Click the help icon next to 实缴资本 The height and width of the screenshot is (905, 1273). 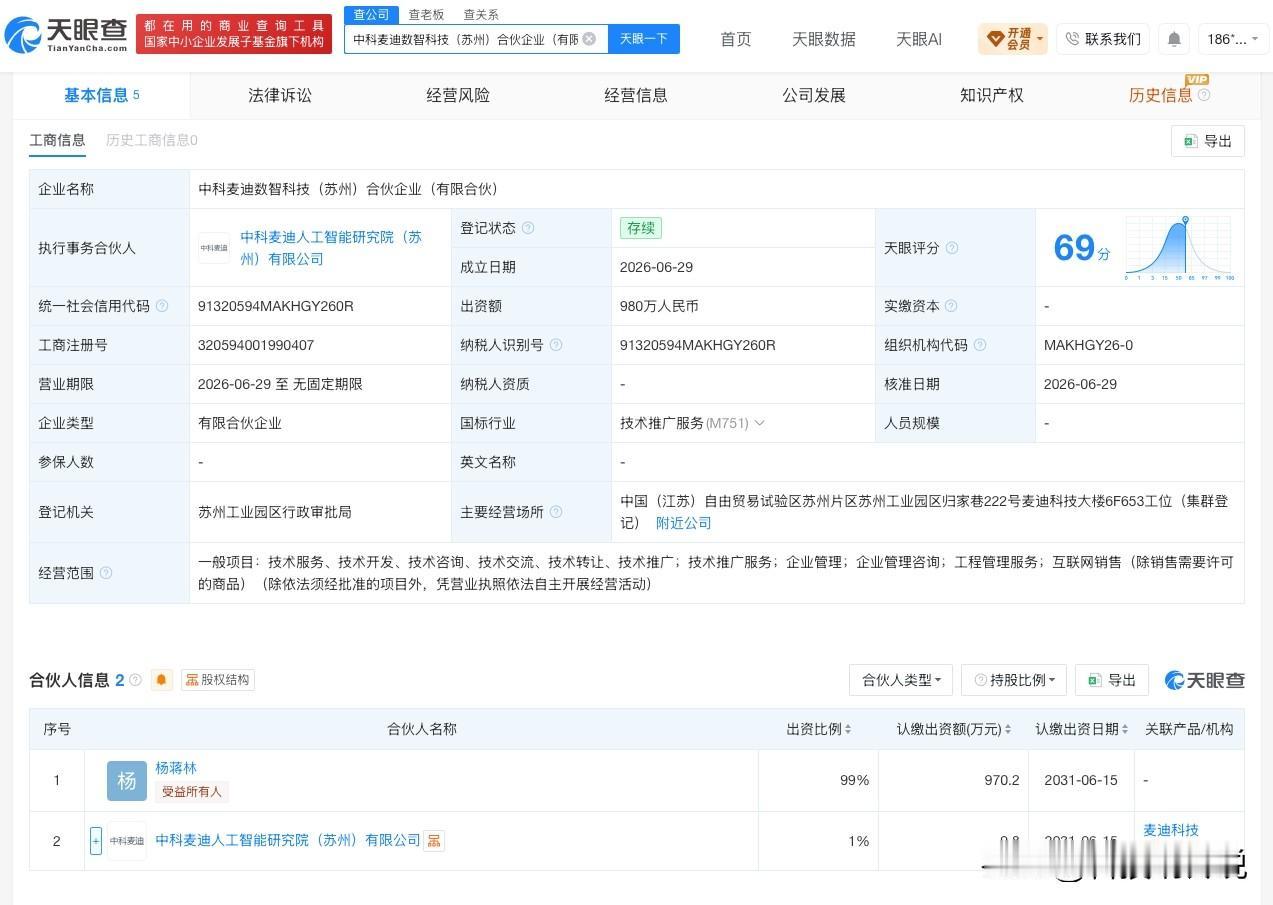pyautogui.click(x=951, y=306)
